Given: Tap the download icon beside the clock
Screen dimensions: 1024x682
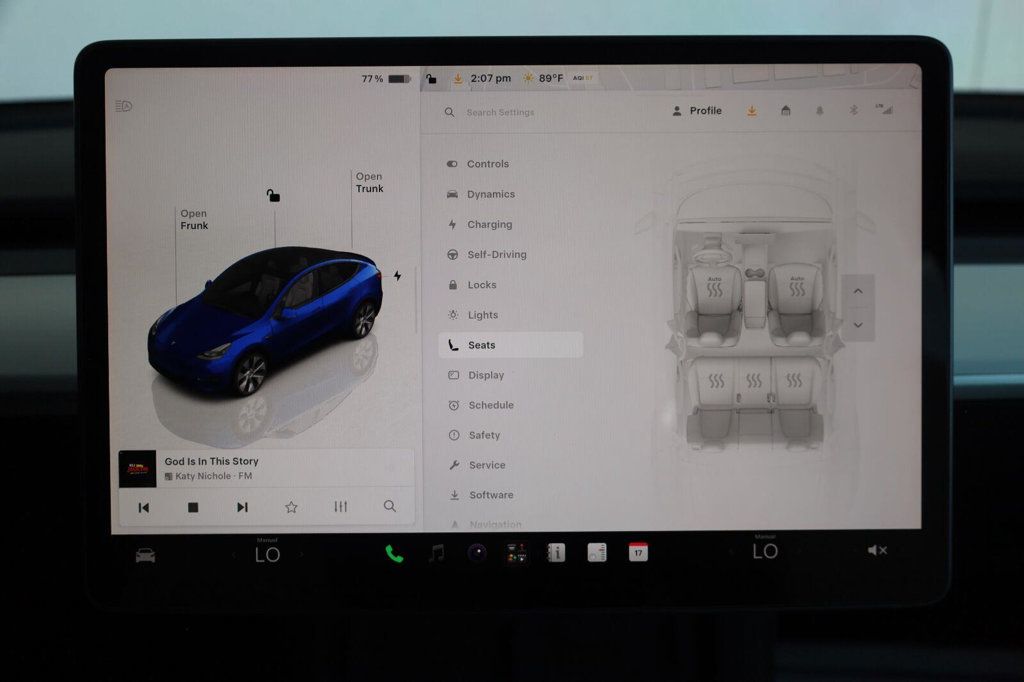Looking at the screenshot, I should (458, 79).
